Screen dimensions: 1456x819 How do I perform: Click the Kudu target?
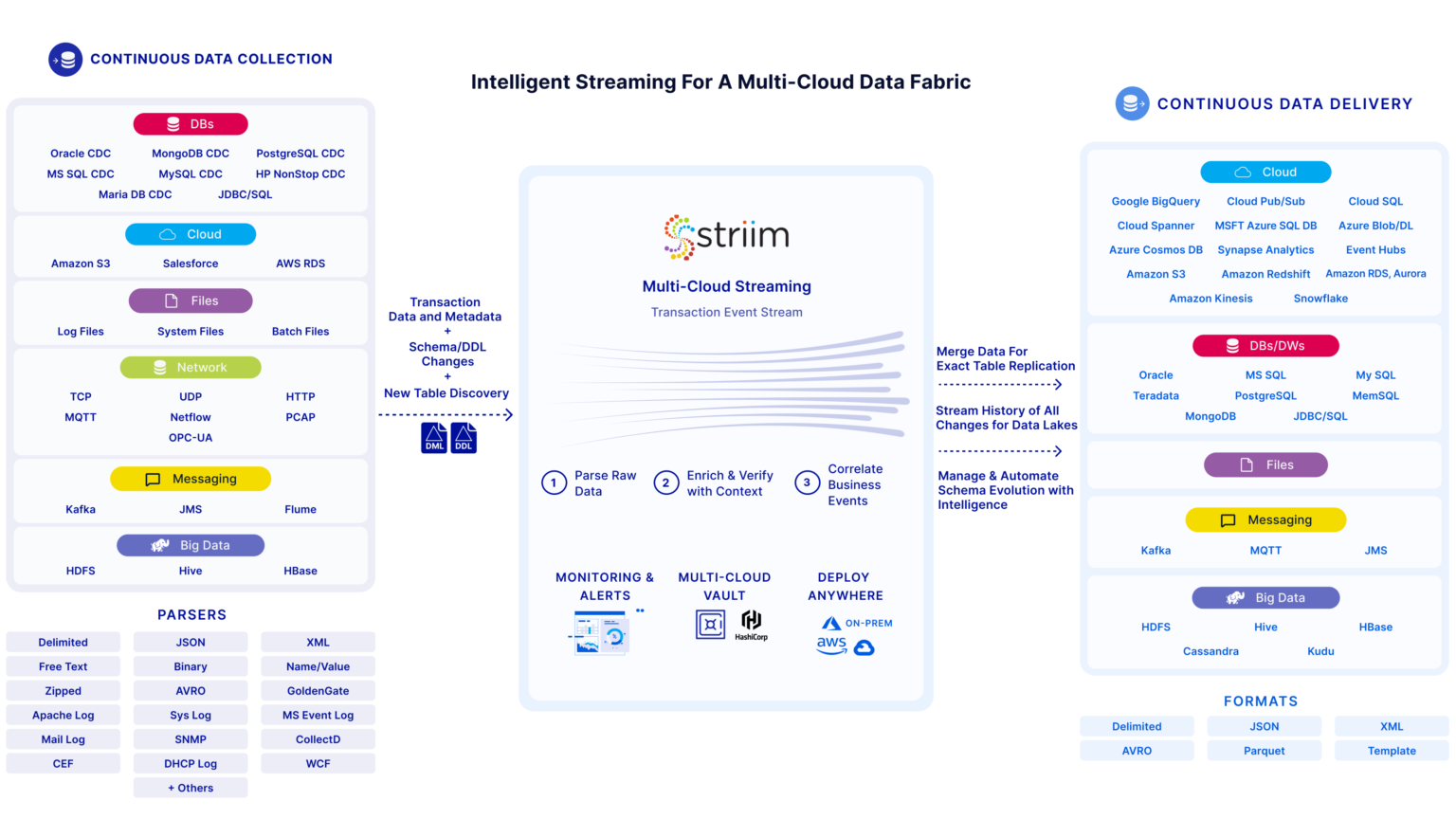click(1320, 652)
